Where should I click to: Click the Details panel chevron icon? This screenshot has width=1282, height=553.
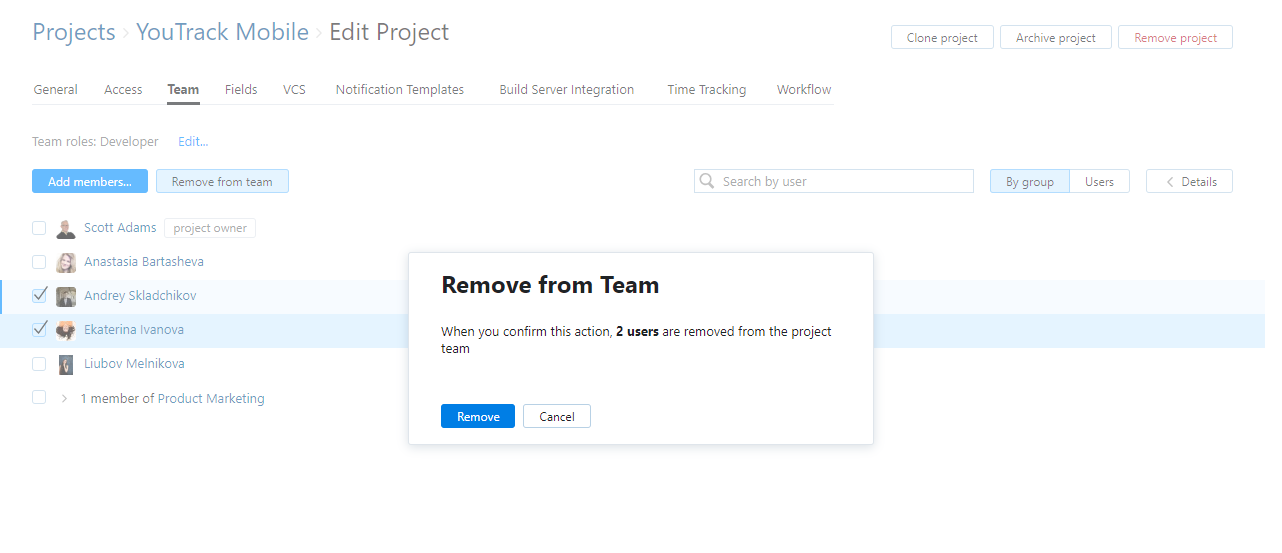(1166, 182)
